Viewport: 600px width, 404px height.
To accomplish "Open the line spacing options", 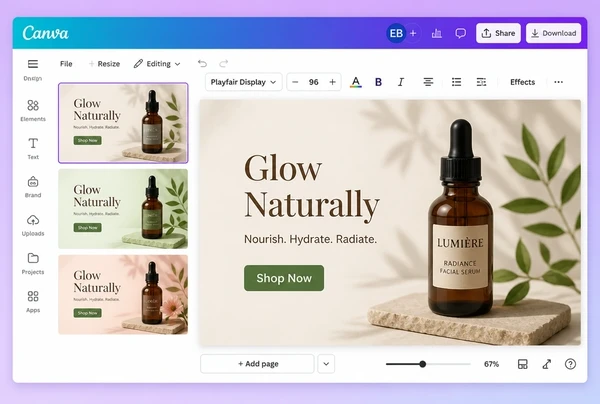I will [x=481, y=82].
